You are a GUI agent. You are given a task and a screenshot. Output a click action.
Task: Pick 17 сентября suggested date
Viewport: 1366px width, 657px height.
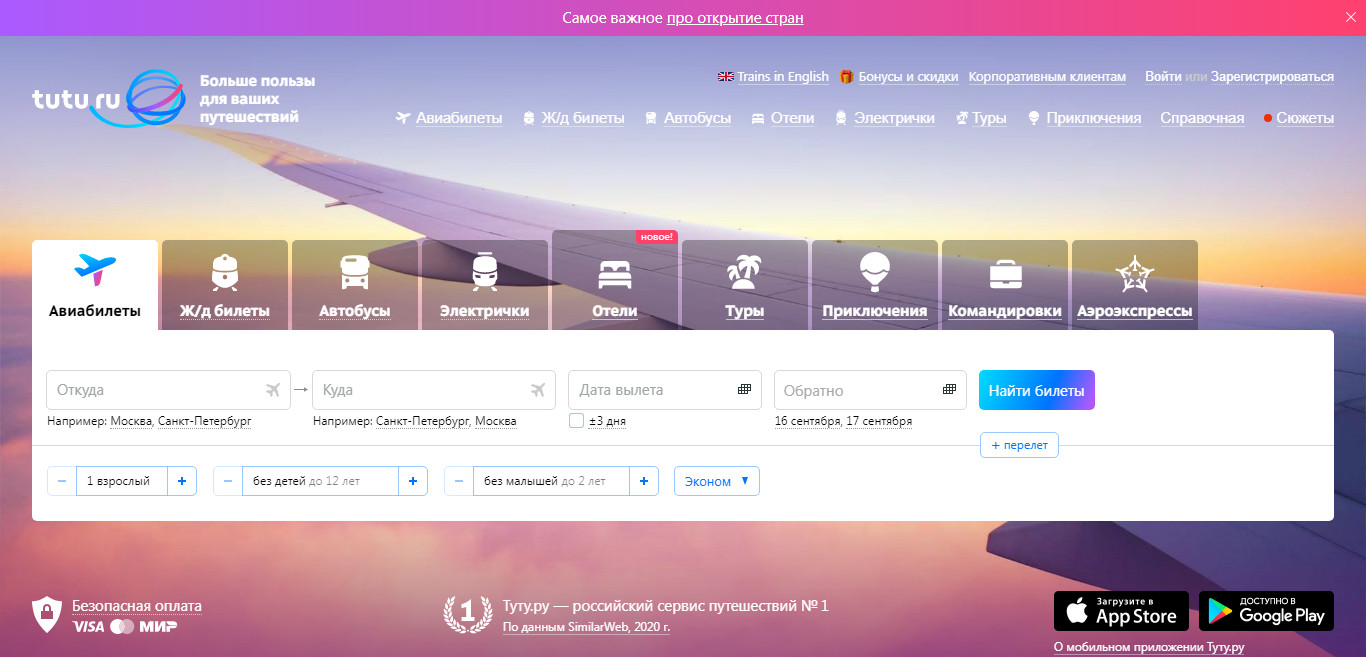(879, 421)
